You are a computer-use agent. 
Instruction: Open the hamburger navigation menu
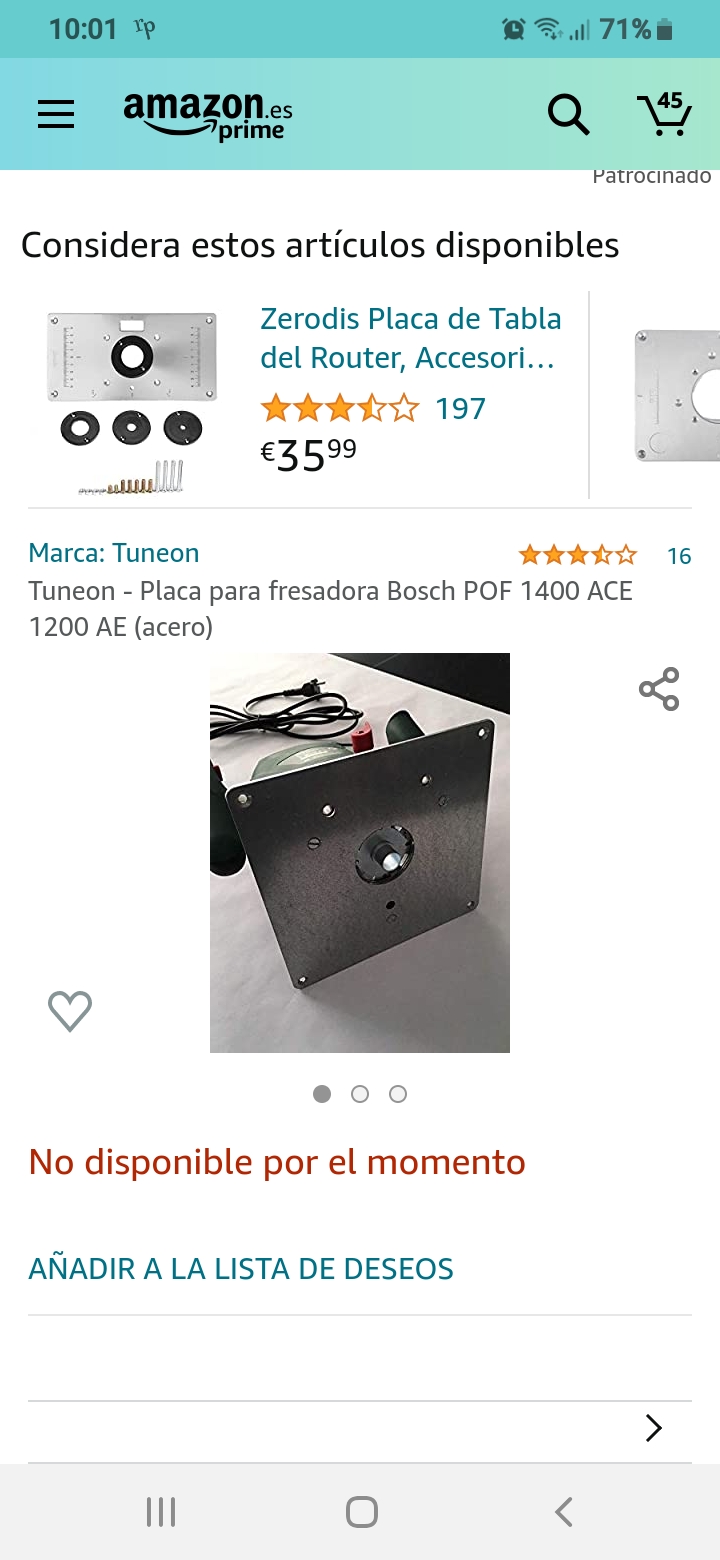(56, 114)
